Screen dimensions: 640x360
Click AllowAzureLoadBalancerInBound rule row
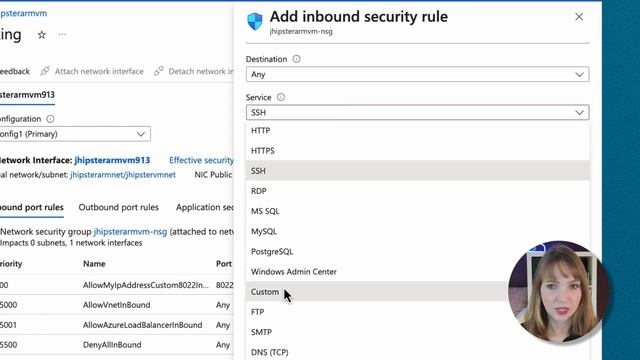117,325
